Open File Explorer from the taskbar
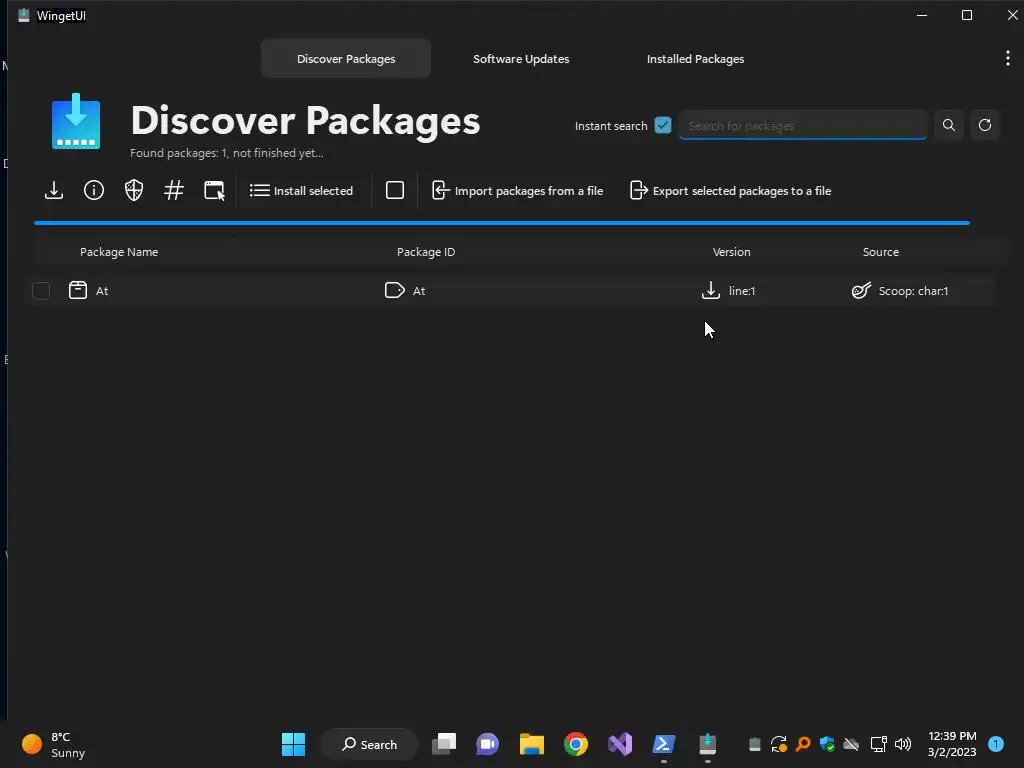 [532, 744]
